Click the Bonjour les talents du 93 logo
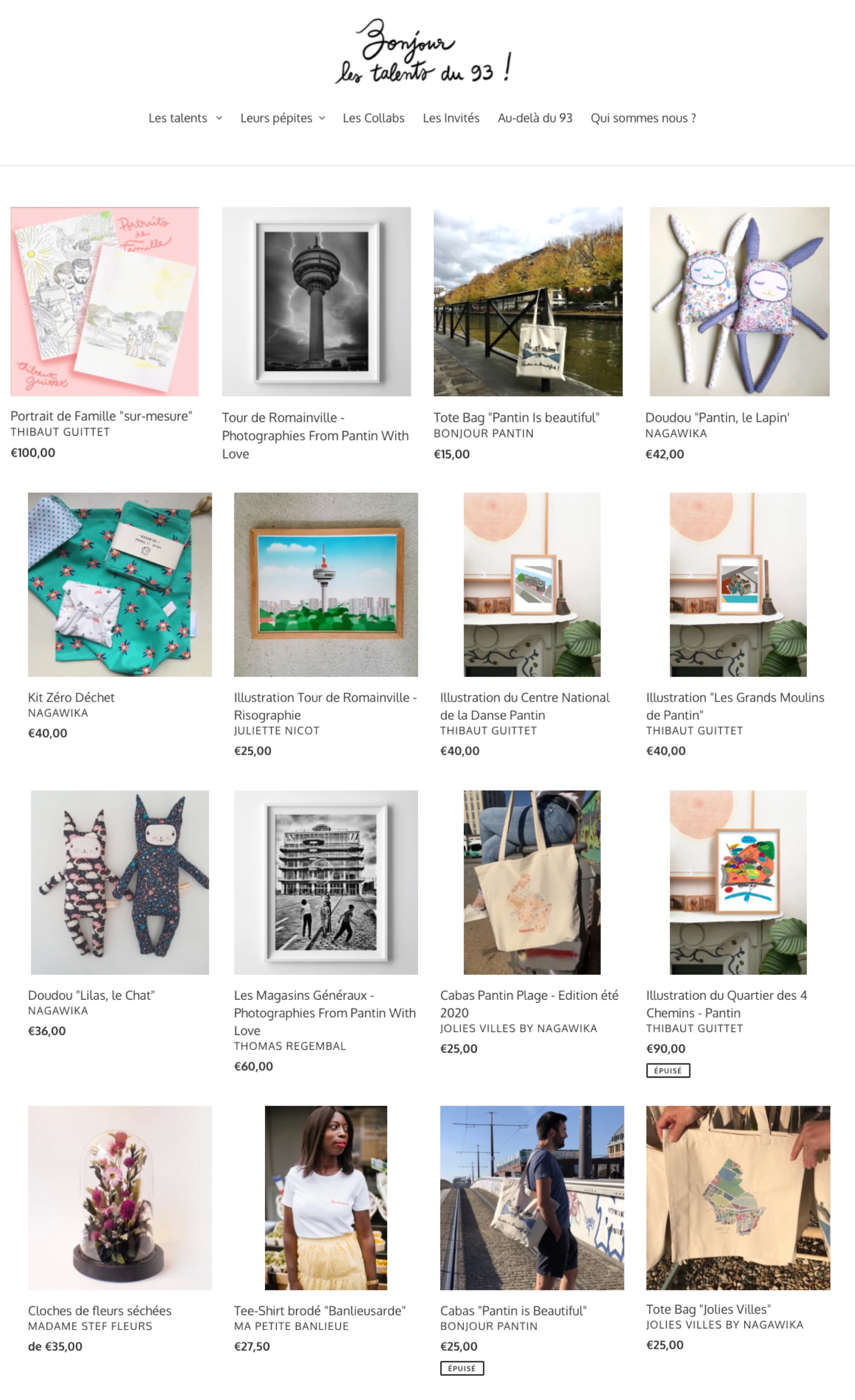The image size is (855, 1400). coord(423,52)
